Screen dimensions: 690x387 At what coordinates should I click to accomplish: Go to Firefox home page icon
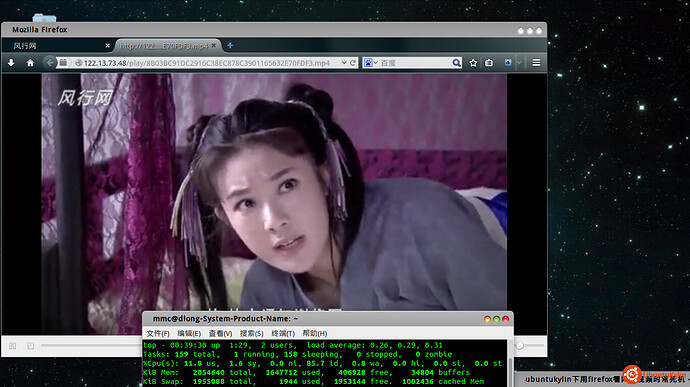point(30,63)
